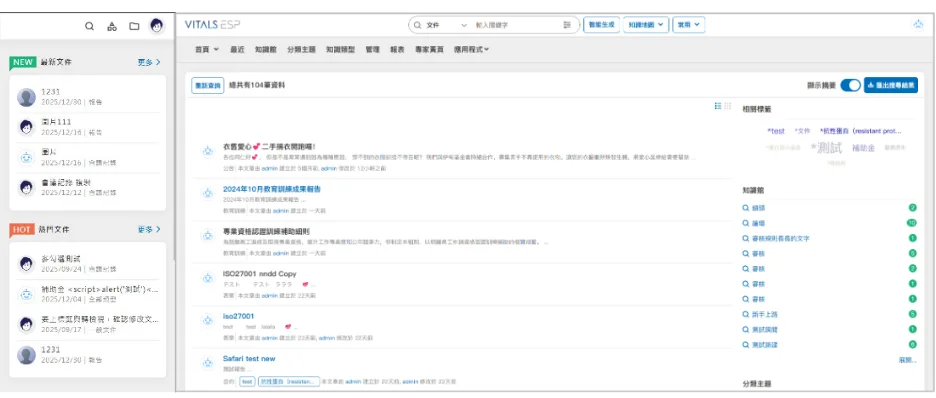The image size is (936, 398).
Task: Expand the 知識地圖 dropdown button
Action: point(646,25)
